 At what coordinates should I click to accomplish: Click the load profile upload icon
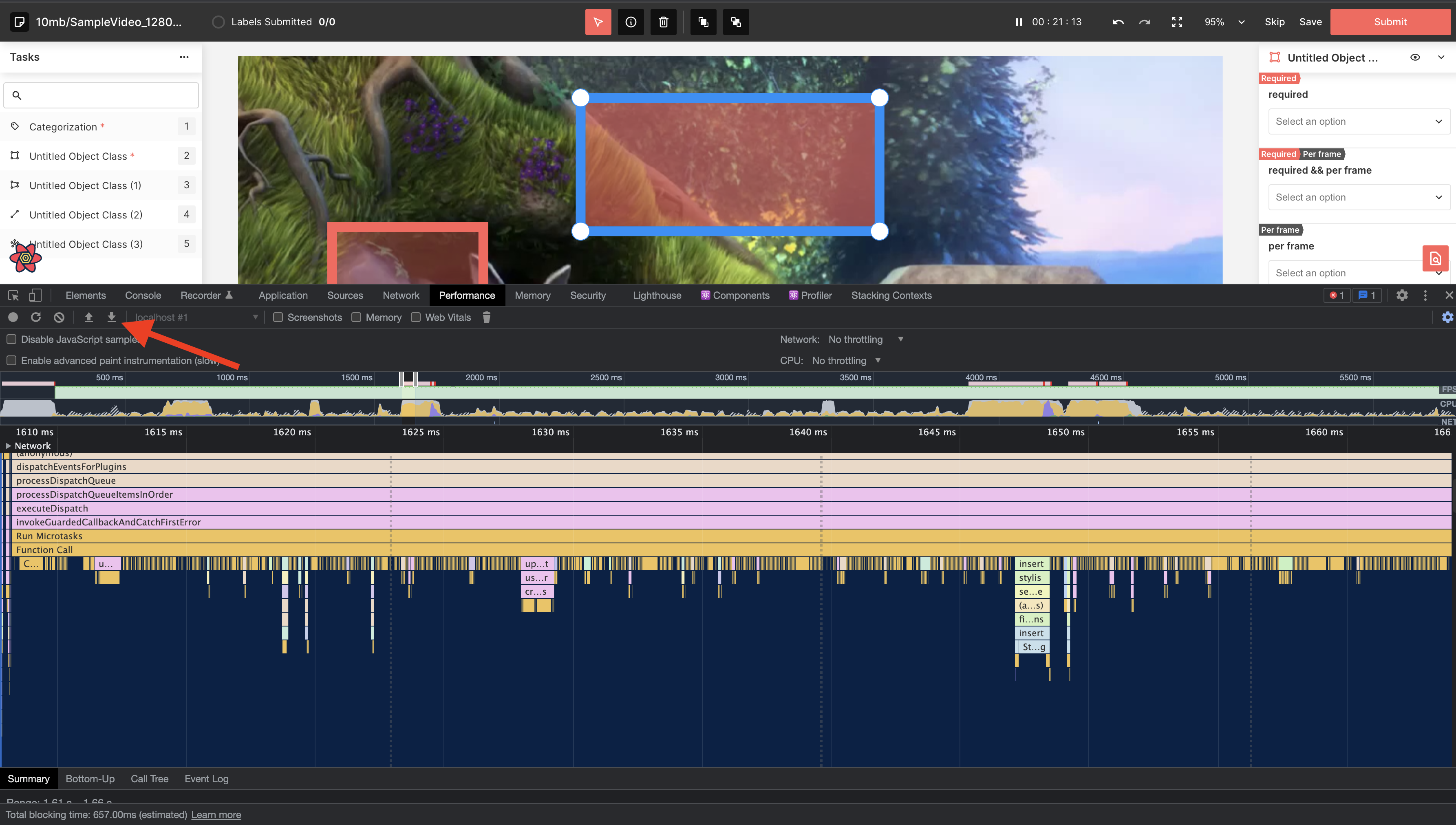(x=88, y=317)
